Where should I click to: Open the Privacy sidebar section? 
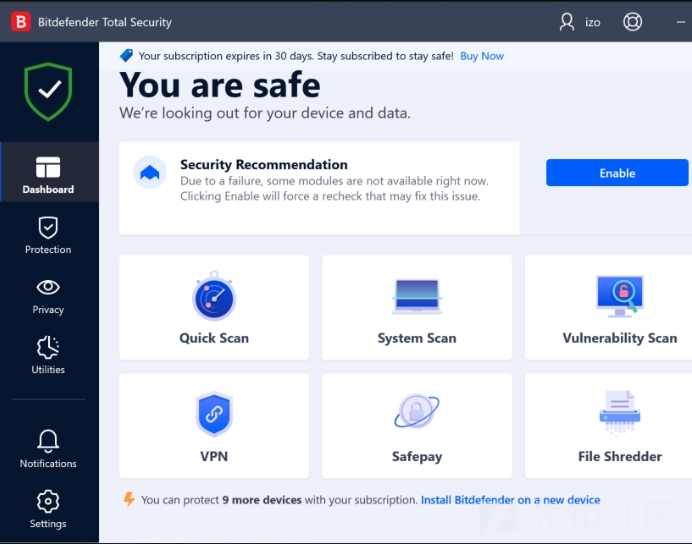click(48, 297)
